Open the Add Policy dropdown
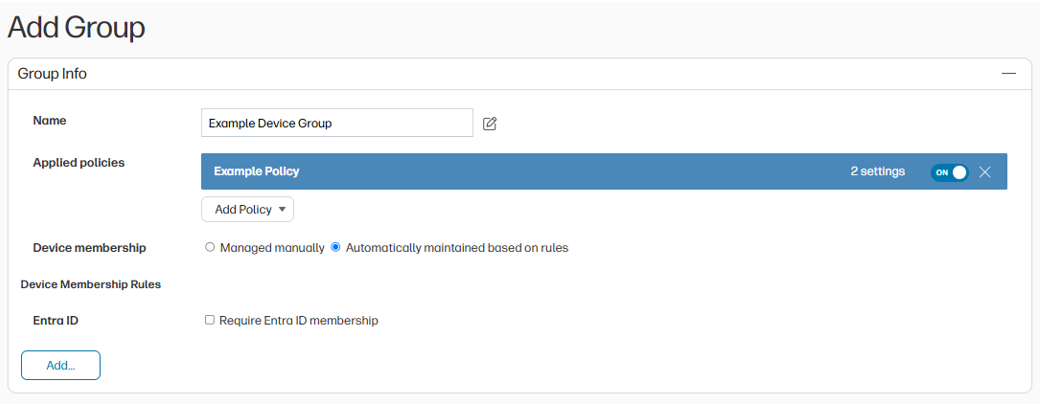The height and width of the screenshot is (406, 1050). (x=247, y=210)
